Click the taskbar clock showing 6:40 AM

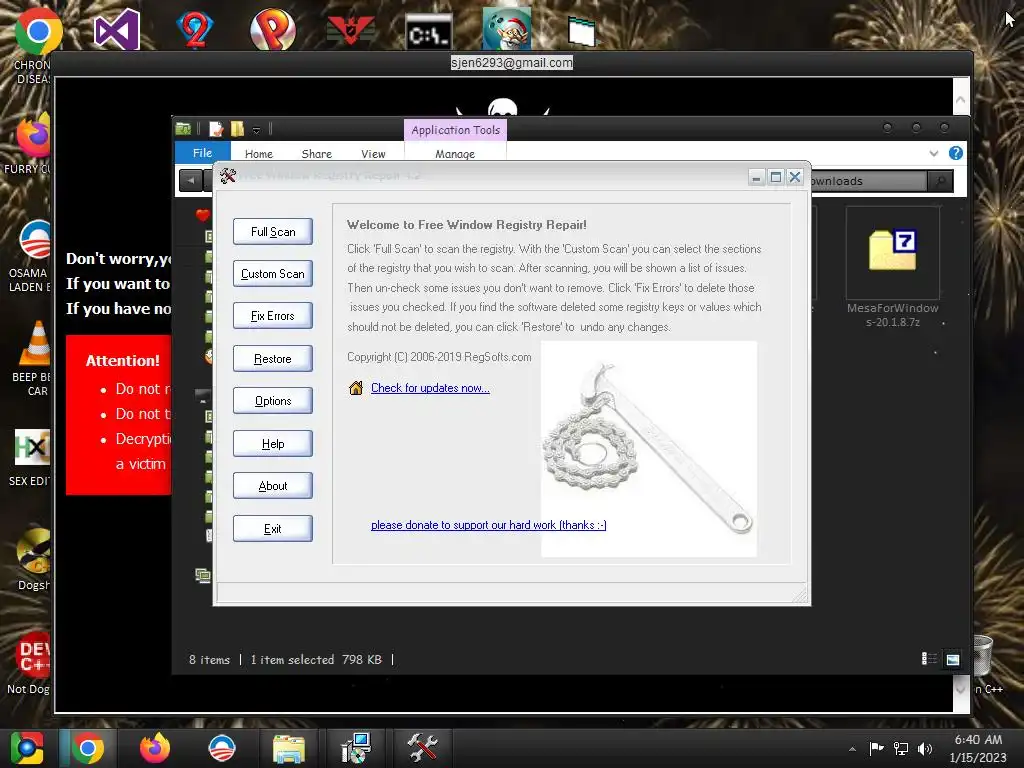tap(978, 748)
